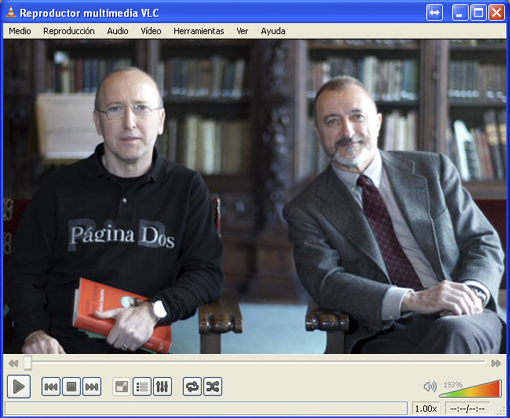The height and width of the screenshot is (418, 510).
Task: Toggle random shuffle playback
Action: click(213, 387)
